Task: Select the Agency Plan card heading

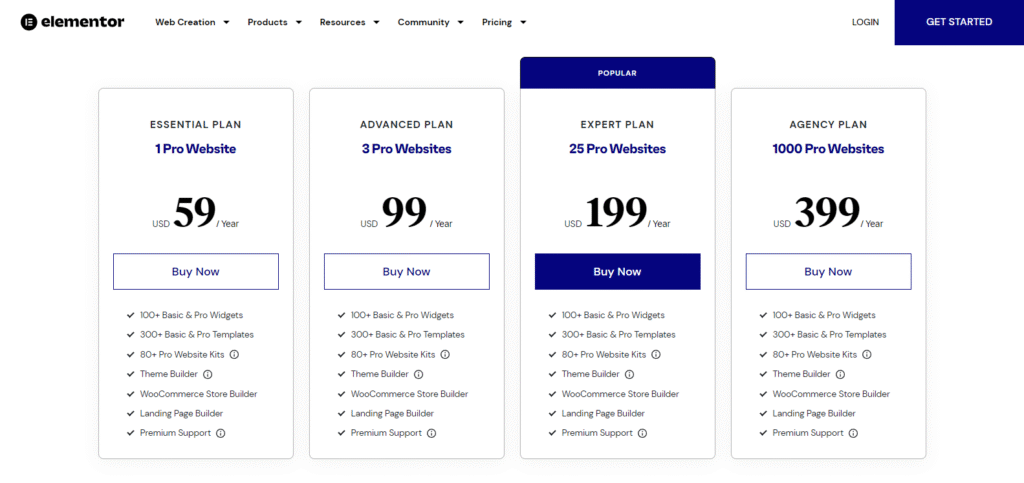Action: tap(828, 125)
